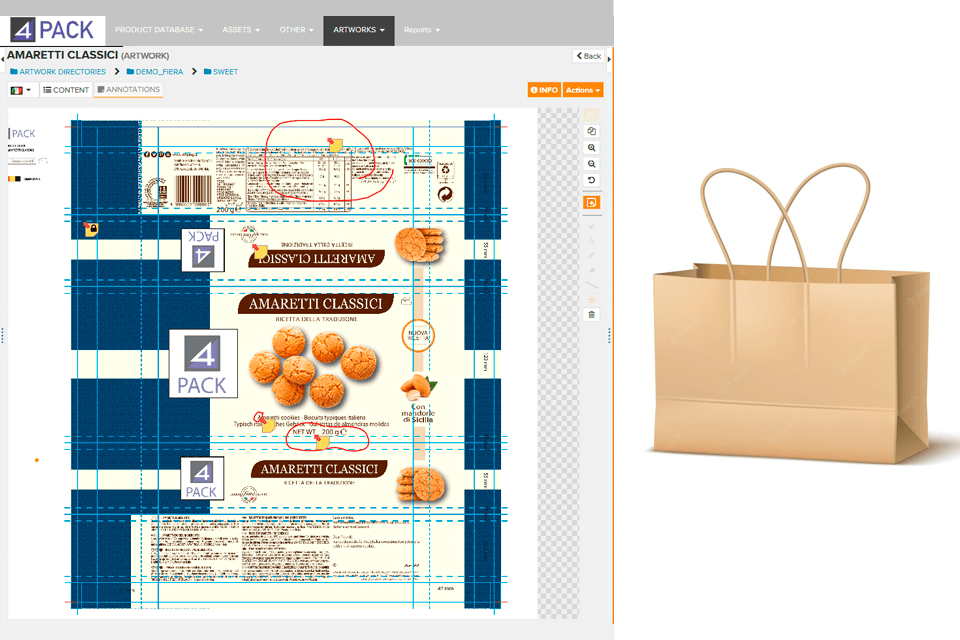
Task: Click the main AMARETTI CLASSICI banner
Action: coord(315,304)
